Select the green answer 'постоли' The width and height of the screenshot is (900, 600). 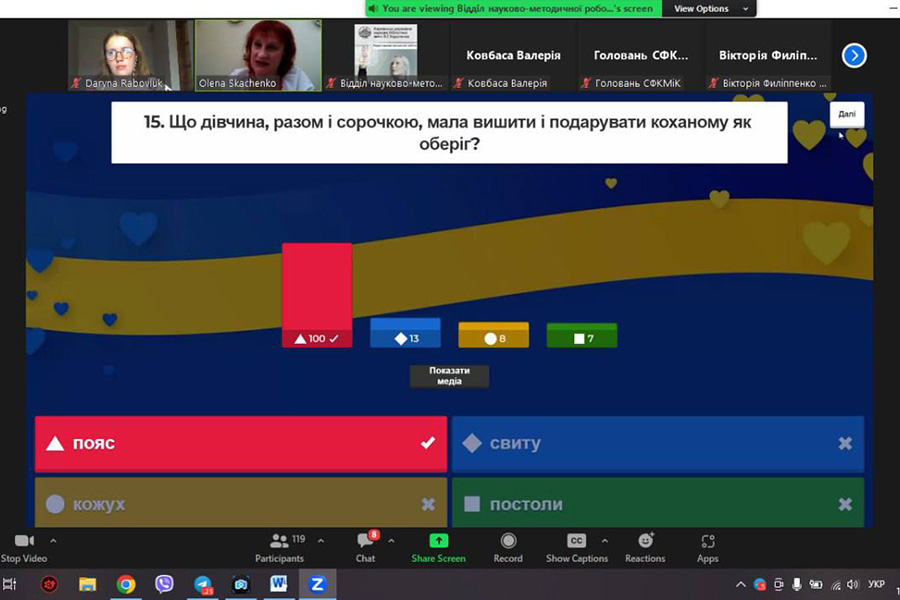[658, 503]
